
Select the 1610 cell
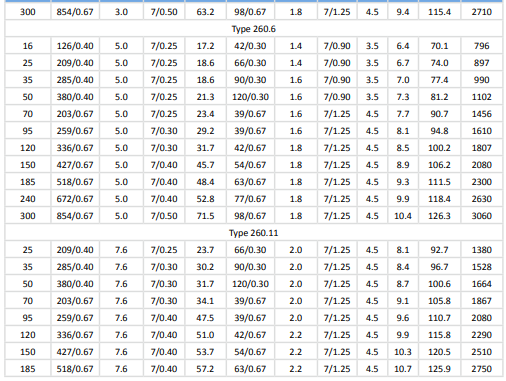[482, 131]
